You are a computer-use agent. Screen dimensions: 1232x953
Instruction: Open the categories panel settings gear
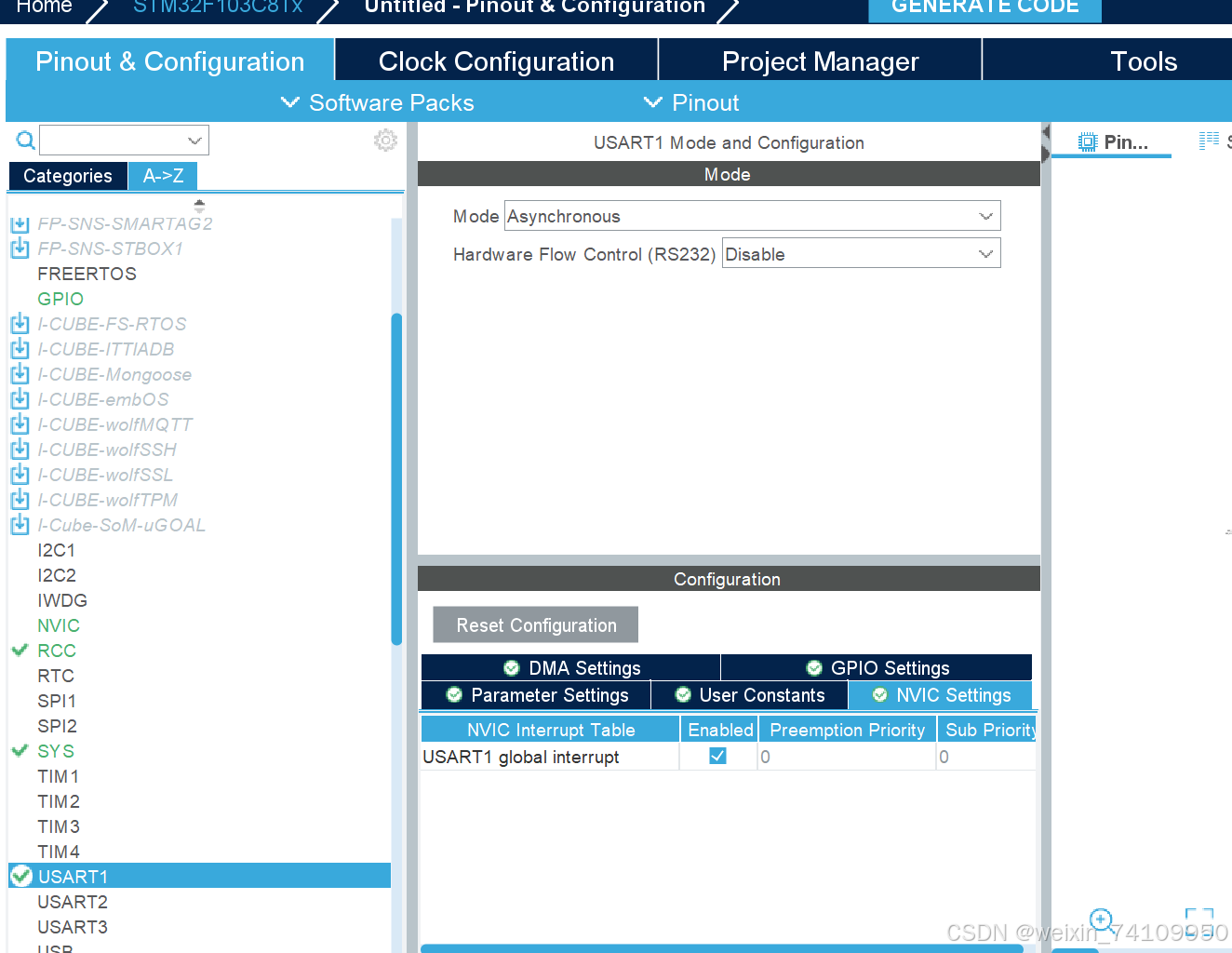(x=385, y=141)
